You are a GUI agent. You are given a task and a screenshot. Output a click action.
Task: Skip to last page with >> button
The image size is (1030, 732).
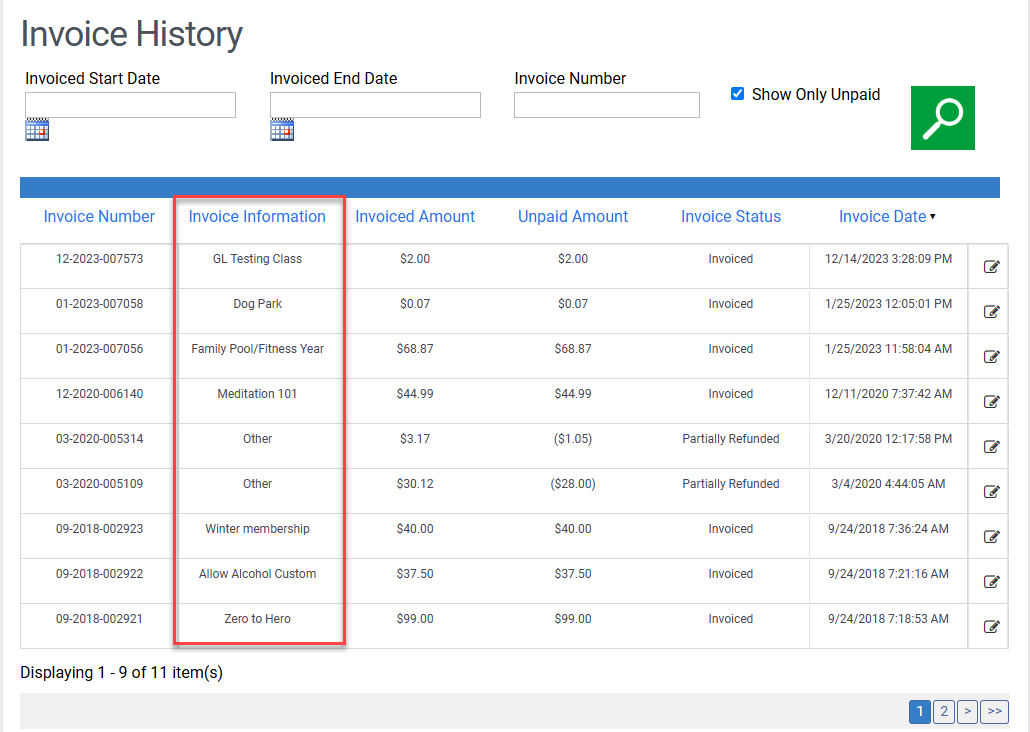[994, 711]
